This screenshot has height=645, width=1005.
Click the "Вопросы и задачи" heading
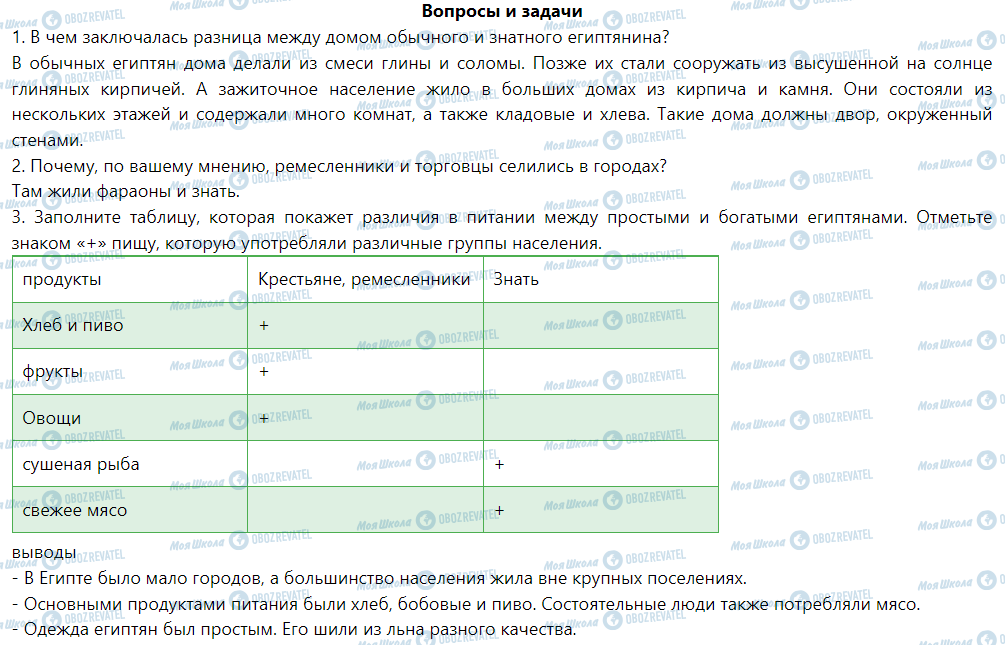(502, 12)
